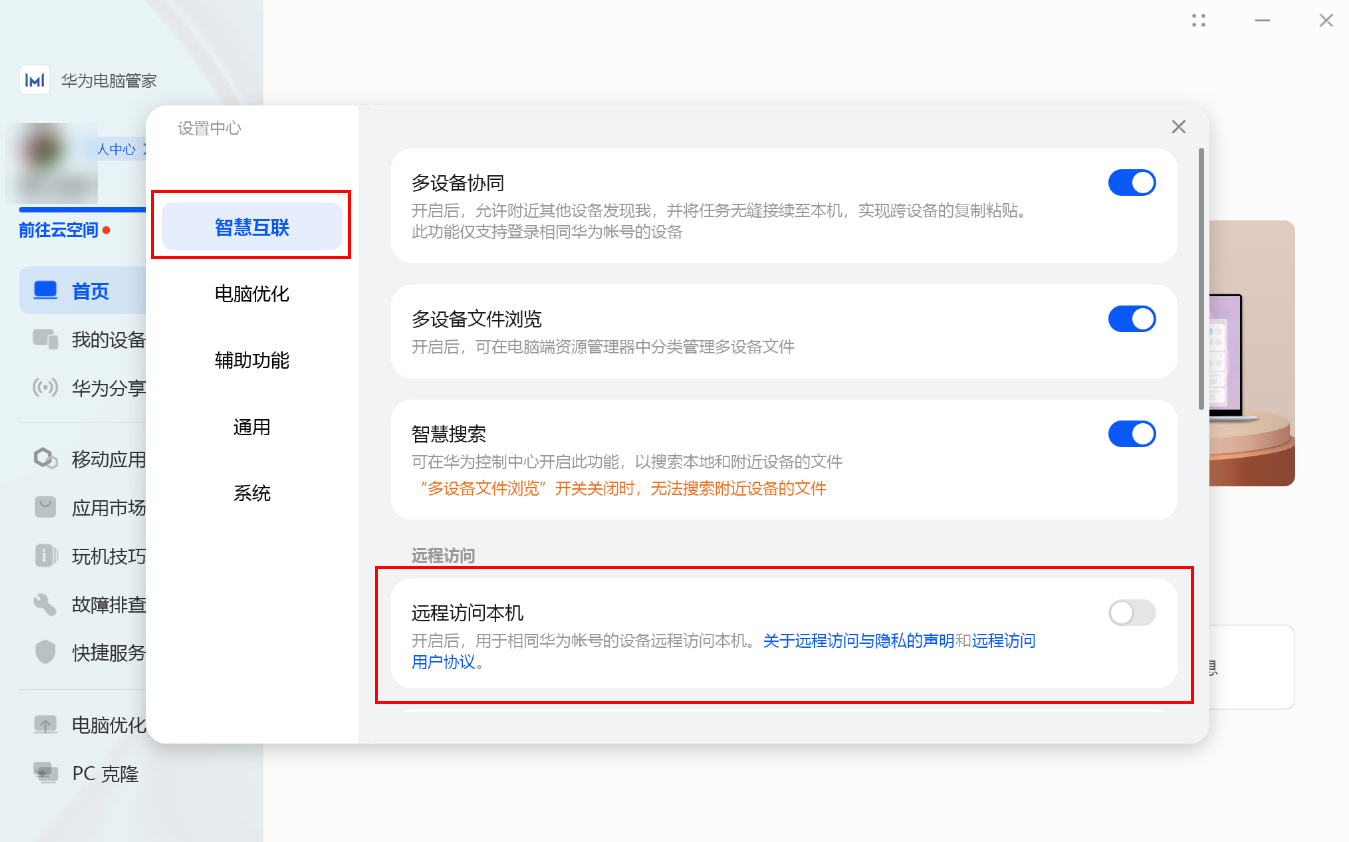The width and height of the screenshot is (1349, 842).
Task: Click the Huawei PC Manager logo icon
Action: tap(34, 80)
